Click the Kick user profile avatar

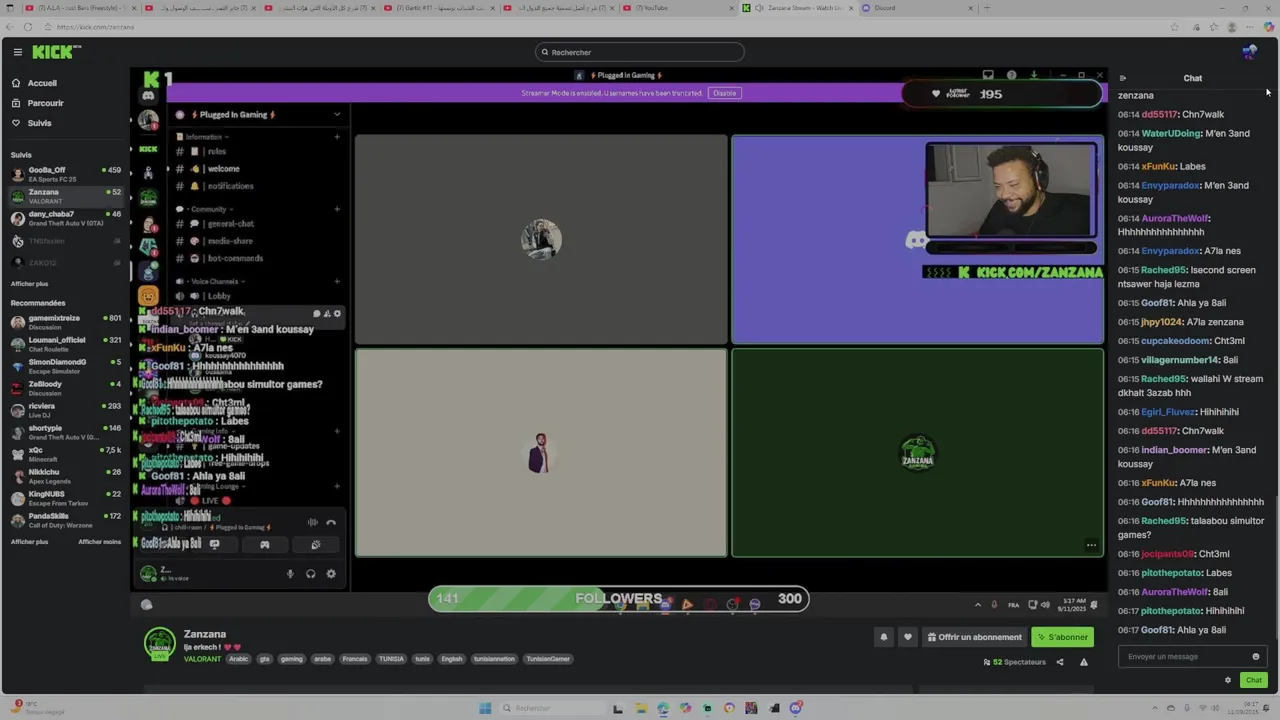point(1249,52)
